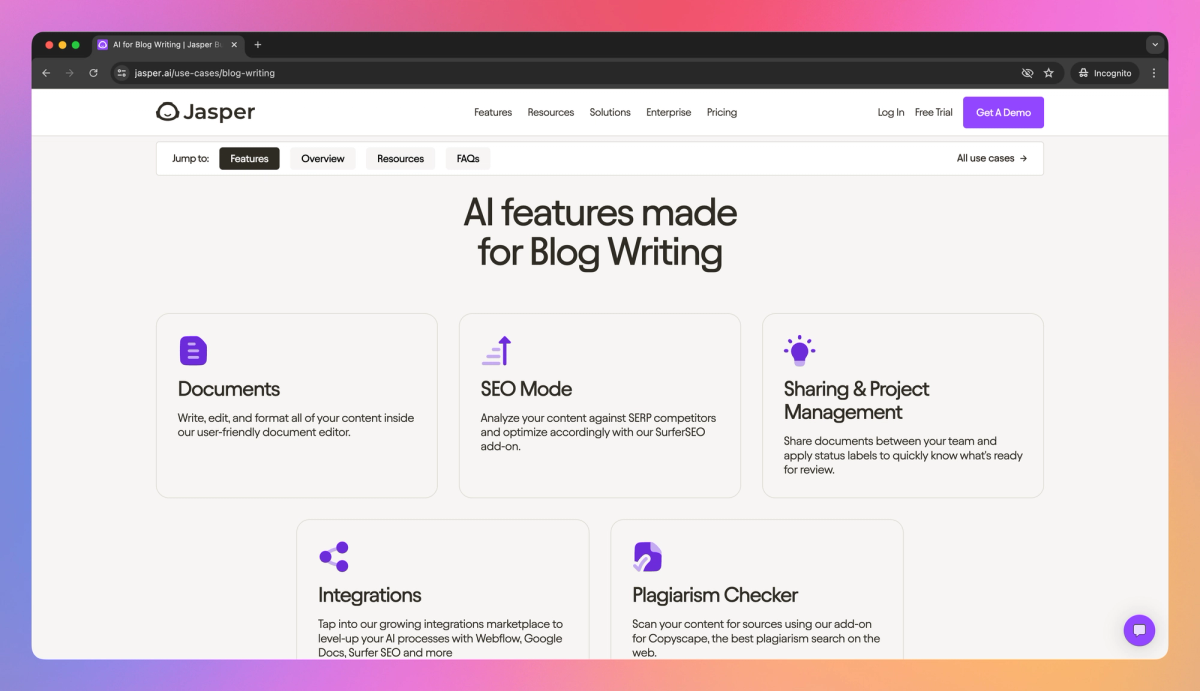Click the Plagiarism Checker description text
1200x691 pixels.
pyautogui.click(x=757, y=638)
